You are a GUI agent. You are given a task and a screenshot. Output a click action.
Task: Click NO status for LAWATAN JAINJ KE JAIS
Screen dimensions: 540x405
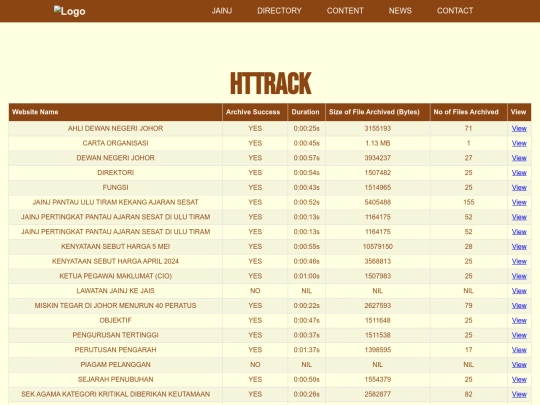pyautogui.click(x=255, y=291)
